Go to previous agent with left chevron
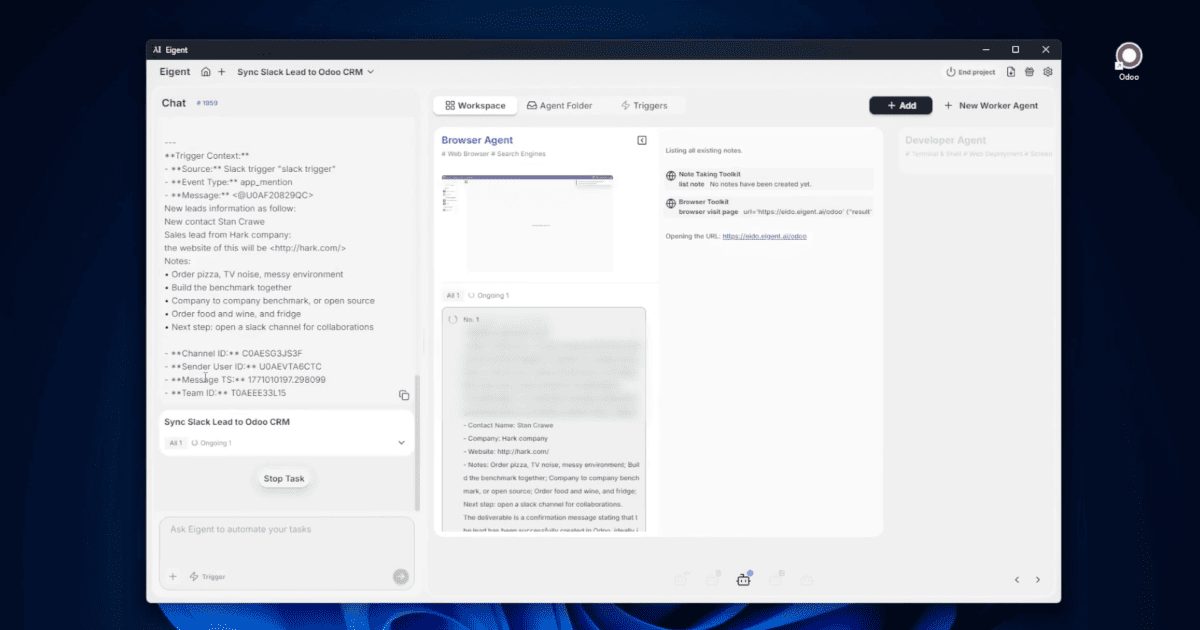 [x=1017, y=579]
